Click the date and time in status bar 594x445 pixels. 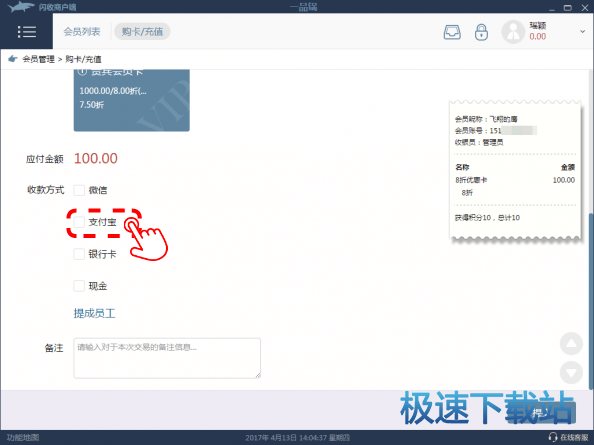point(297,438)
